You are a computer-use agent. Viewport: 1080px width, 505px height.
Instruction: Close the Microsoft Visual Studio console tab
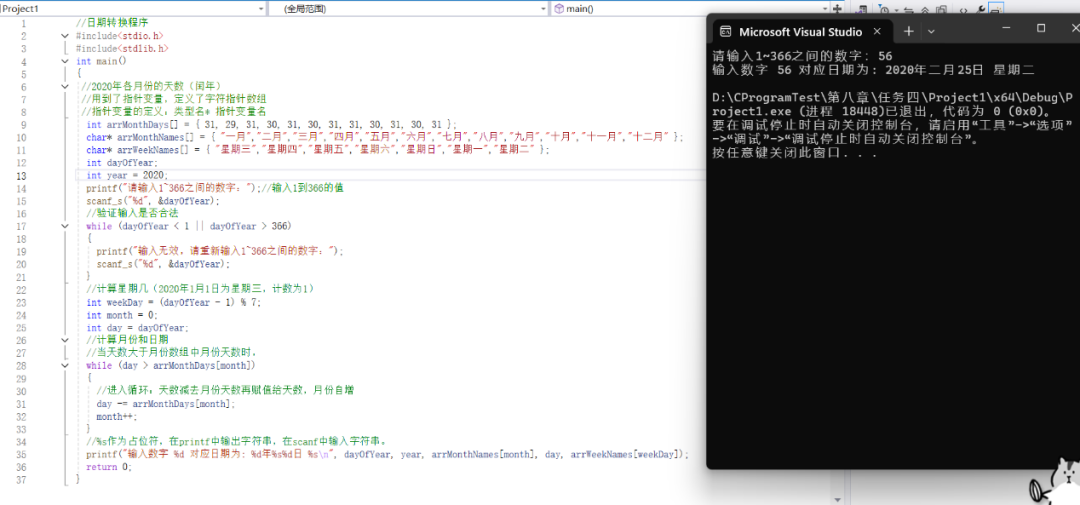[878, 32]
